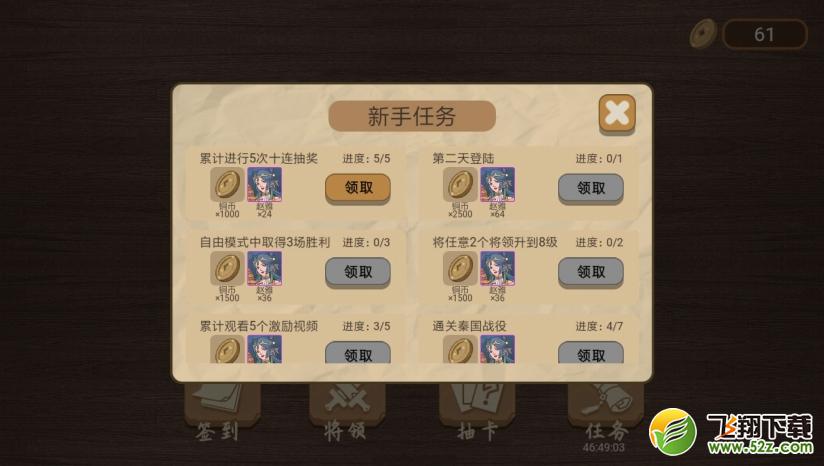Screen dimensions: 824x466
Task: Tap the 赵姬 ×64 character reward portrait
Action: [497, 184]
